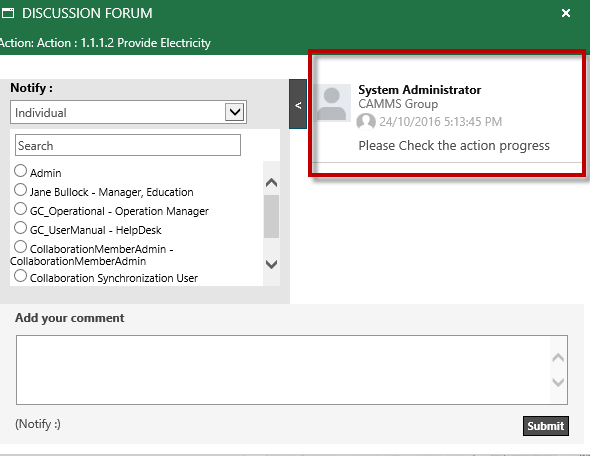Viewport: 590px width, 456px height.
Task: Select CollaborationMemberAdmin radio option
Action: tap(20, 247)
